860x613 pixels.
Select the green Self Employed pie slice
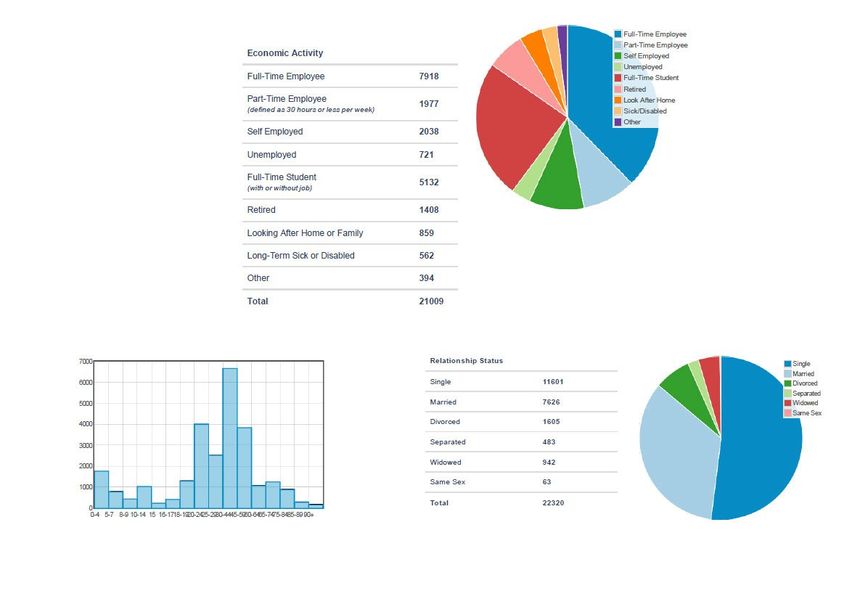tap(558, 185)
